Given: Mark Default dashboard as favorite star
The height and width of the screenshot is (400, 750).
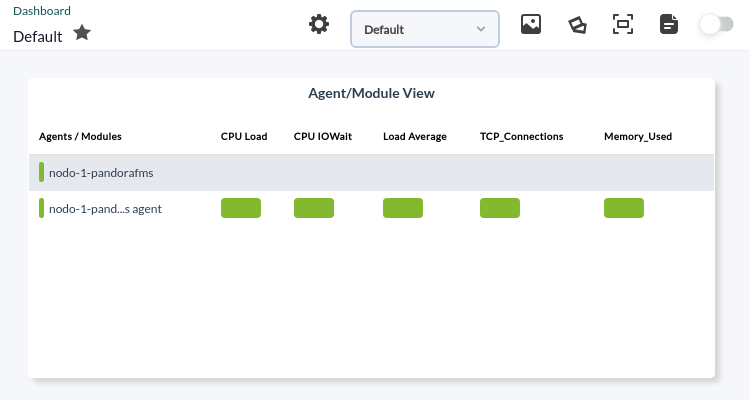Looking at the screenshot, I should pyautogui.click(x=82, y=33).
